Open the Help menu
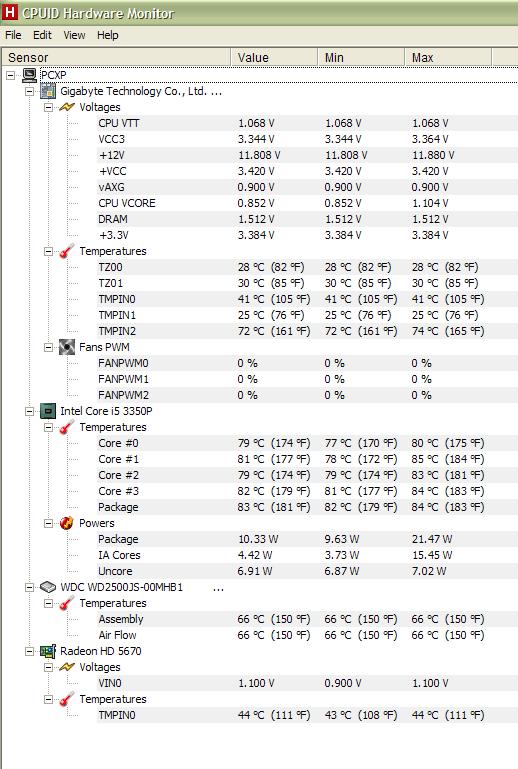Viewport: 518px width, 769px height. click(x=107, y=35)
